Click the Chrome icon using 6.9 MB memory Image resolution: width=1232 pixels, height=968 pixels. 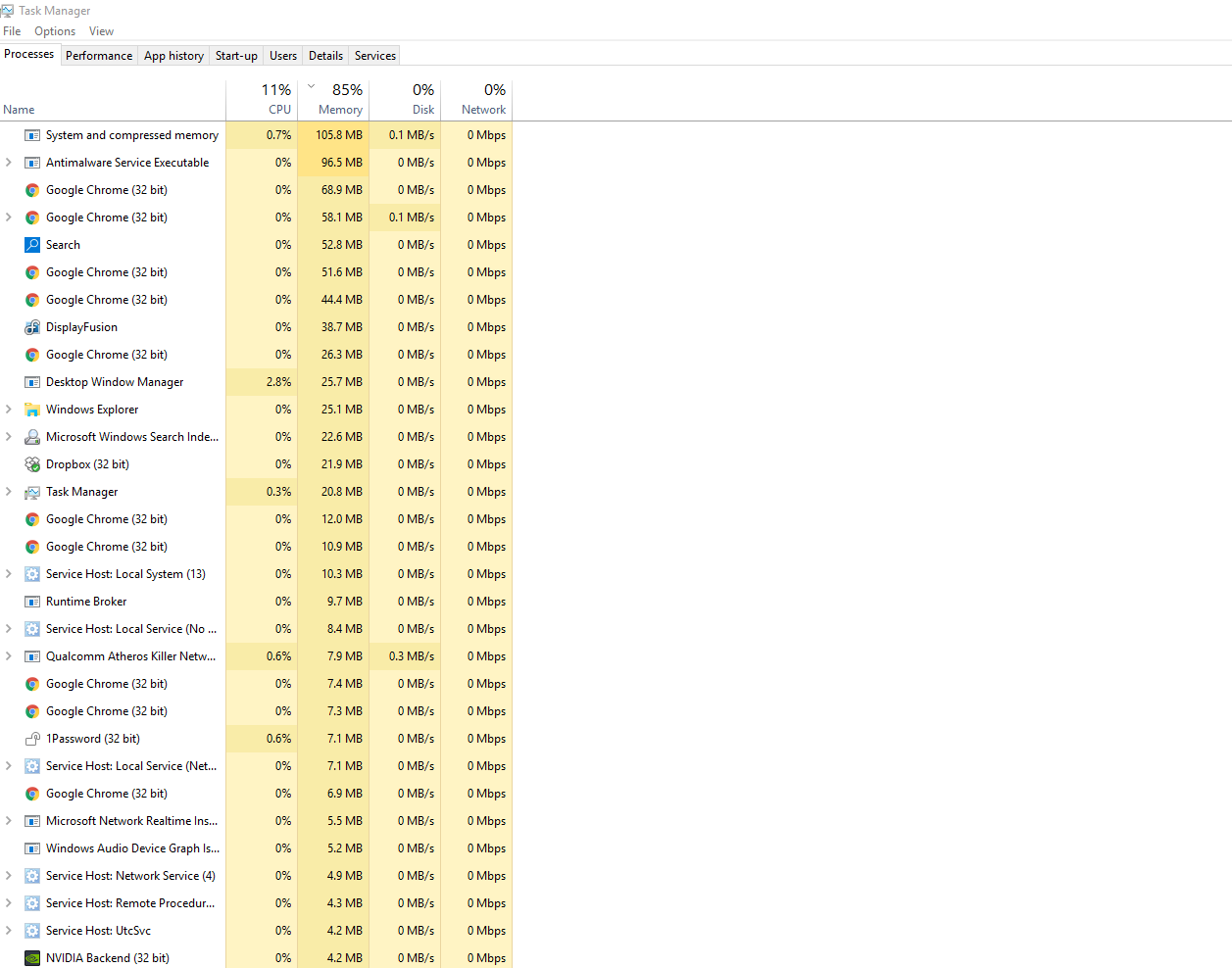(x=32, y=794)
